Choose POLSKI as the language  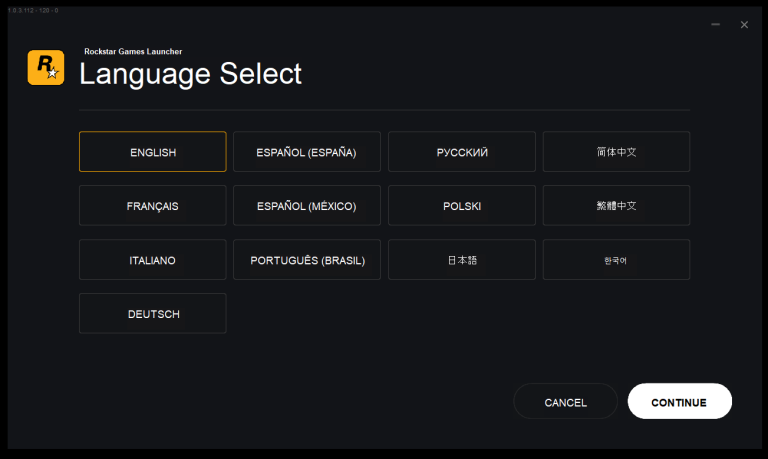click(x=462, y=206)
